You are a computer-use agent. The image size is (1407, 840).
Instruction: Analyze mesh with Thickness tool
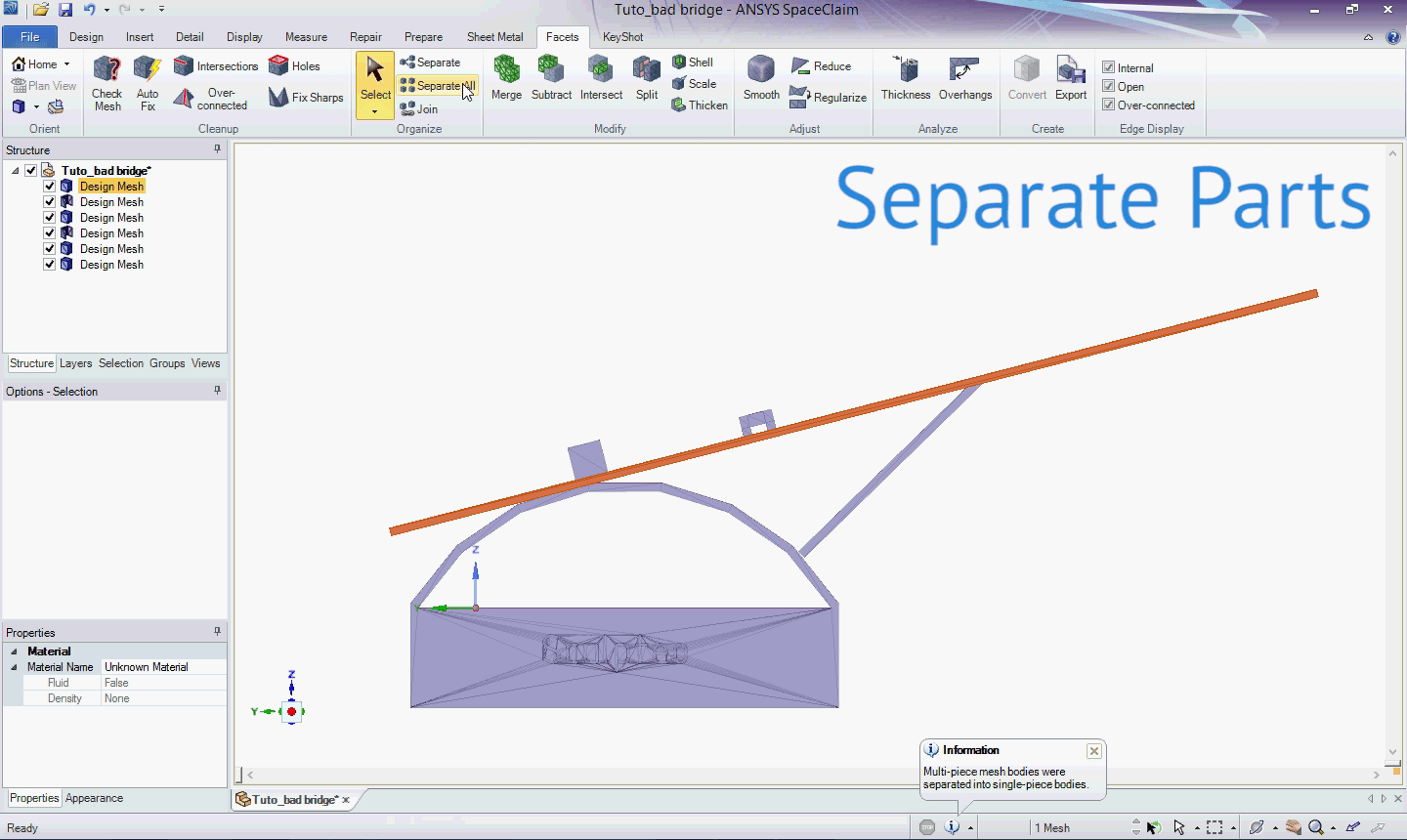(906, 78)
